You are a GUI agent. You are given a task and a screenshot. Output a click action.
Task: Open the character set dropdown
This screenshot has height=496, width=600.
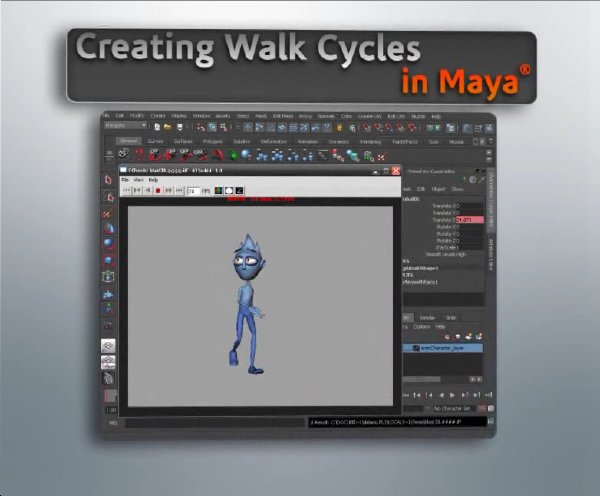453,408
